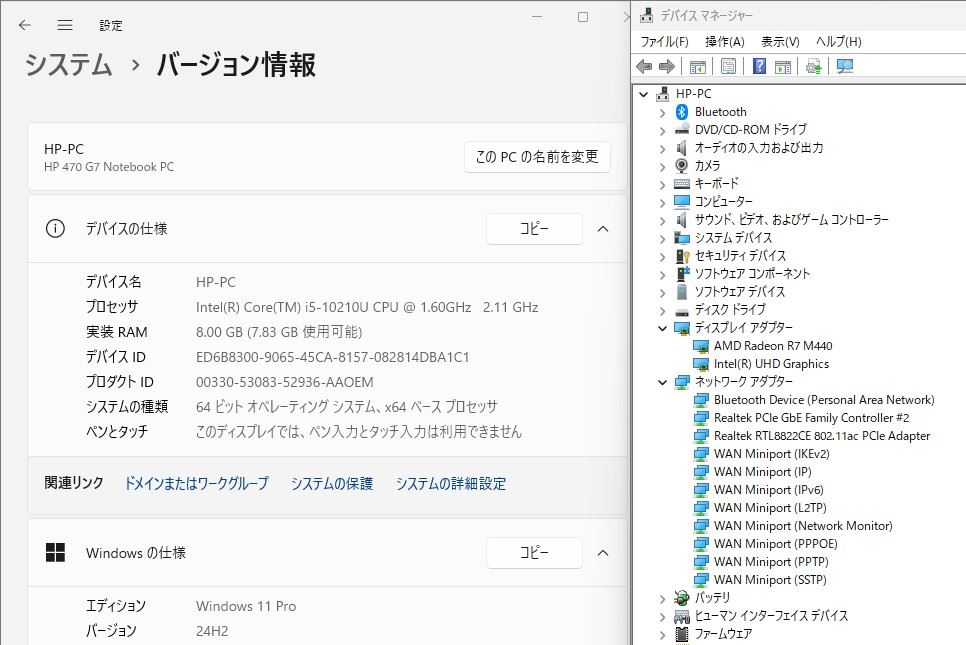Click コピー button for Windows の仕様
Screen dimensions: 966x645
[534, 553]
